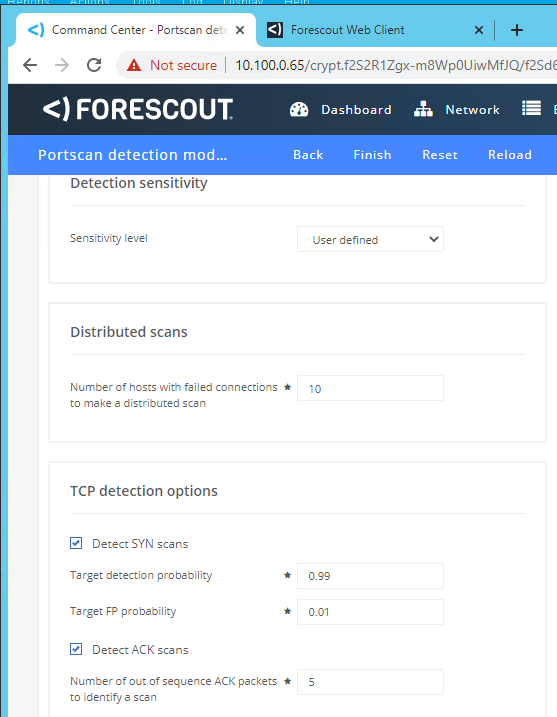The height and width of the screenshot is (717, 557).
Task: Switch to the Forescout Web Client tab
Action: 375,30
